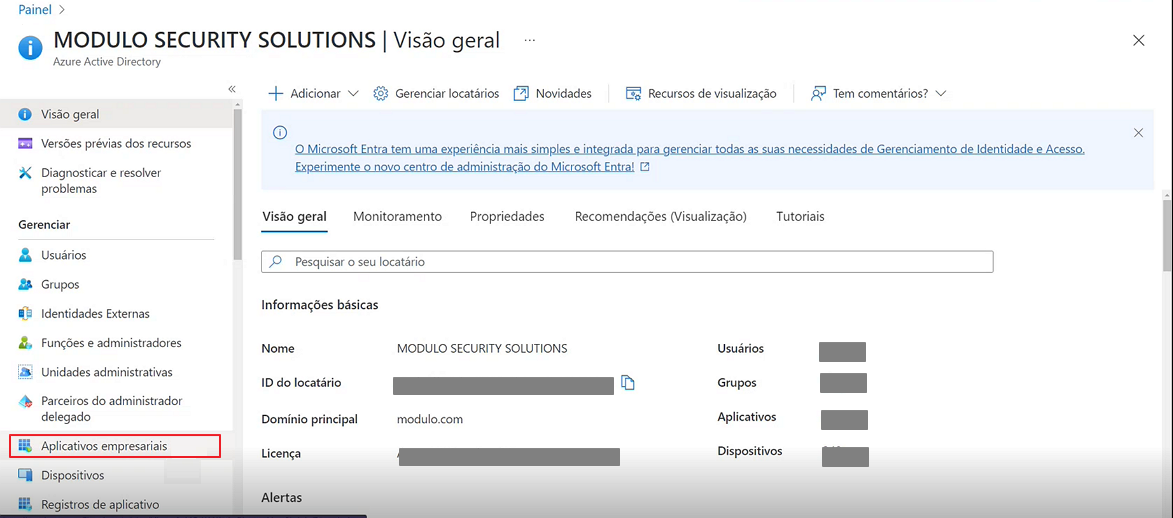Click the Recursos de visualização button
1173x518 pixels.
[701, 94]
